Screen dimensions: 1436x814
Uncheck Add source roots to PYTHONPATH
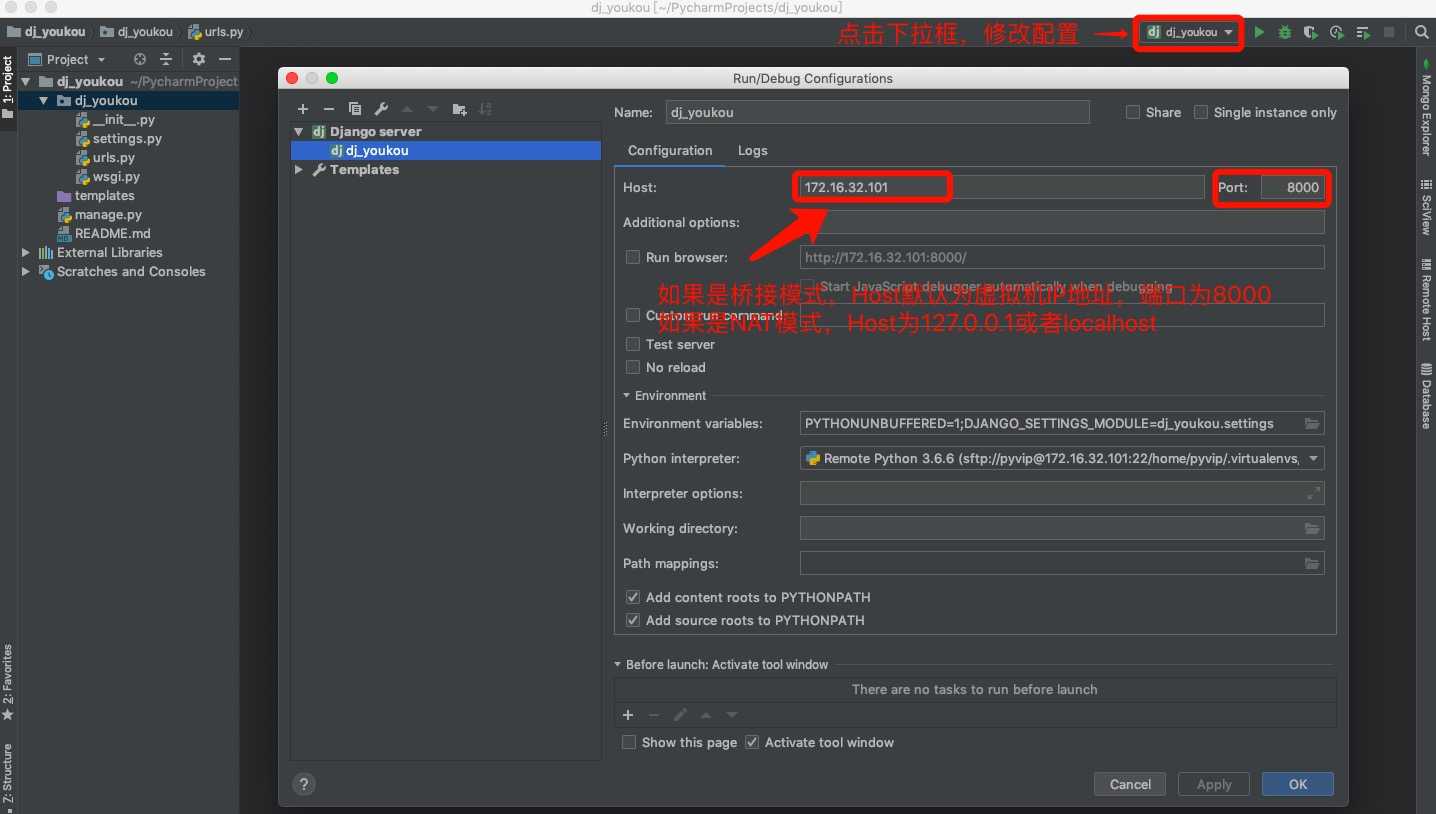click(x=632, y=620)
